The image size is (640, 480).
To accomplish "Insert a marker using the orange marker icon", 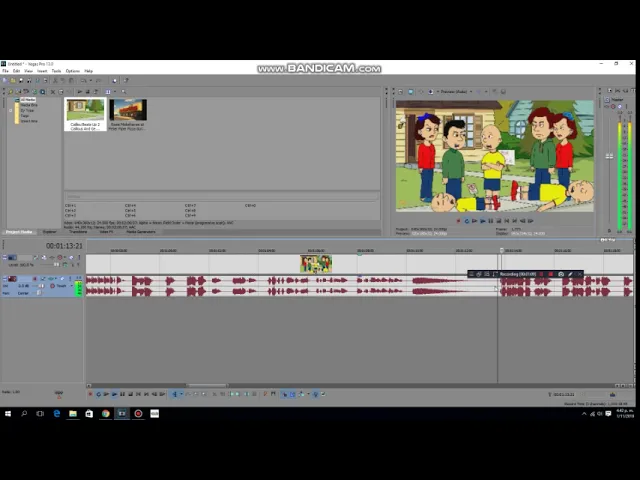I will coord(265,394).
